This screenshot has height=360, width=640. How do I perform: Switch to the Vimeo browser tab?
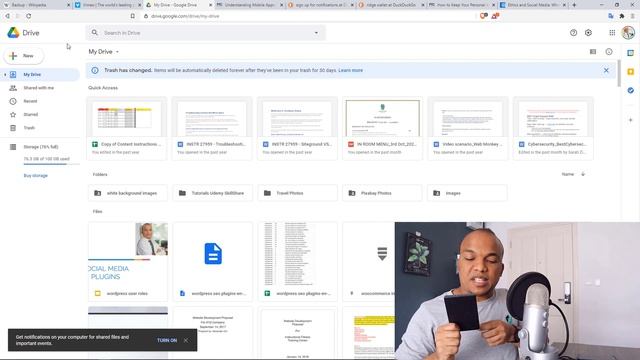pos(107,5)
